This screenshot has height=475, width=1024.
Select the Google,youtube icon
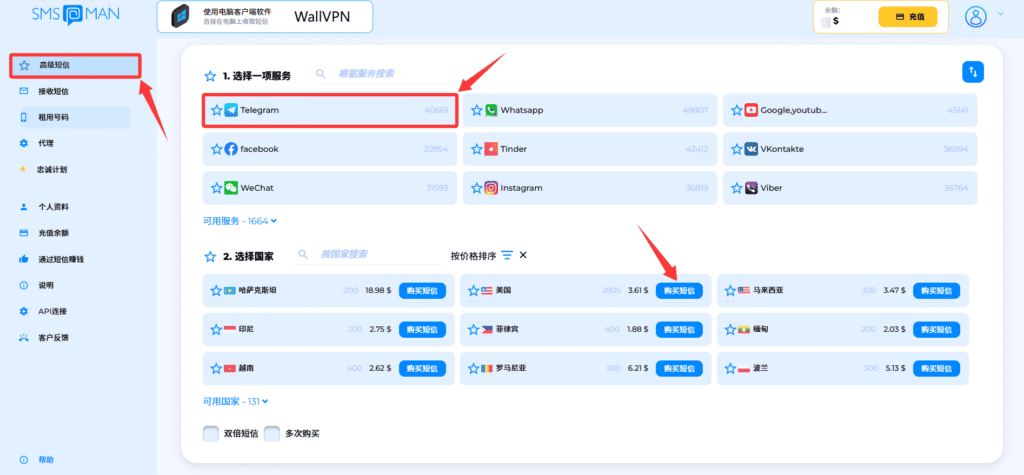751,110
